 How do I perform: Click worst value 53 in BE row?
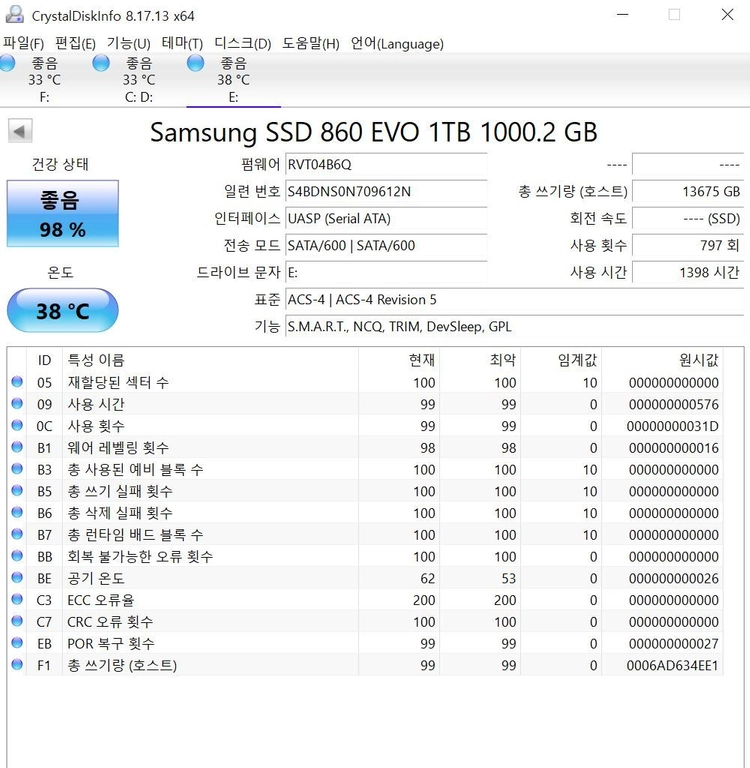(x=508, y=578)
